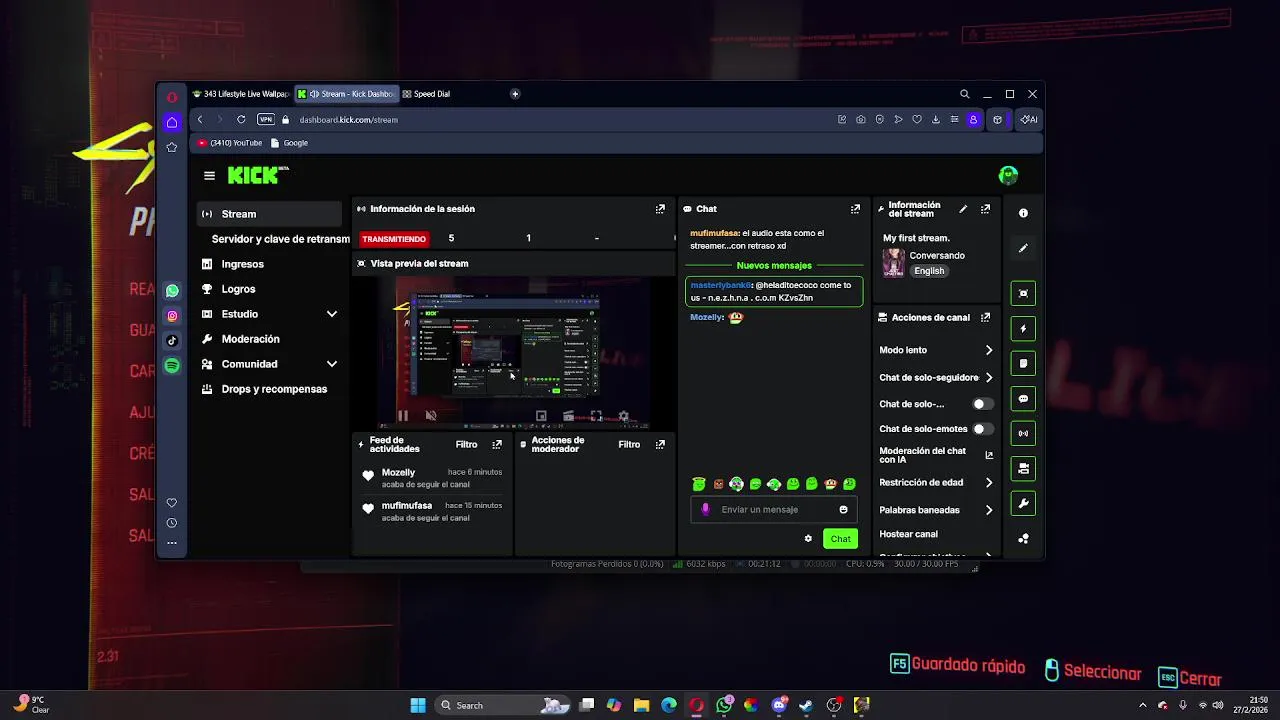Open the Google bookmark
Screen dimensions: 1280x720
(x=289, y=143)
